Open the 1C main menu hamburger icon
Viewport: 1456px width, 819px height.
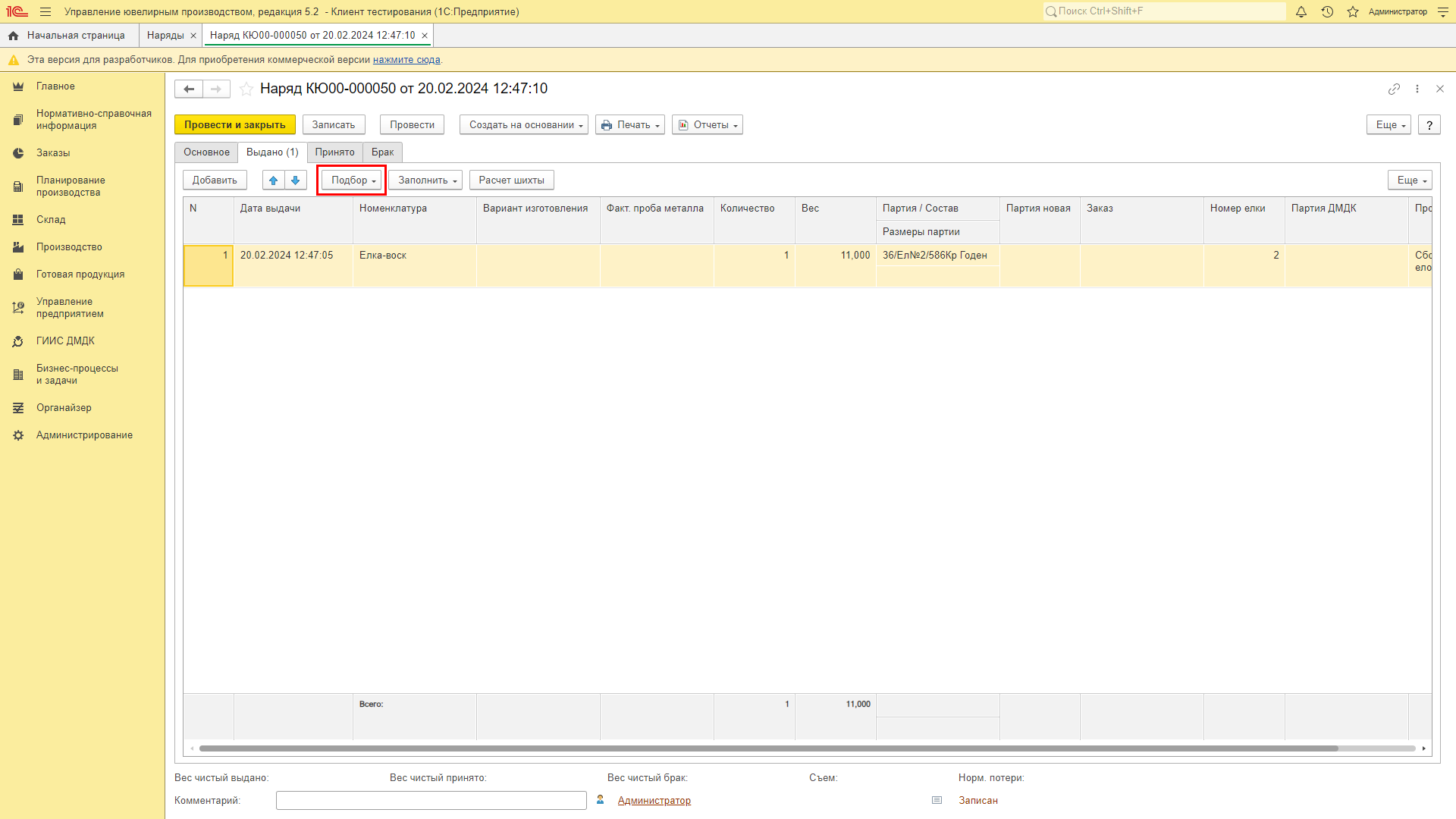tap(45, 12)
